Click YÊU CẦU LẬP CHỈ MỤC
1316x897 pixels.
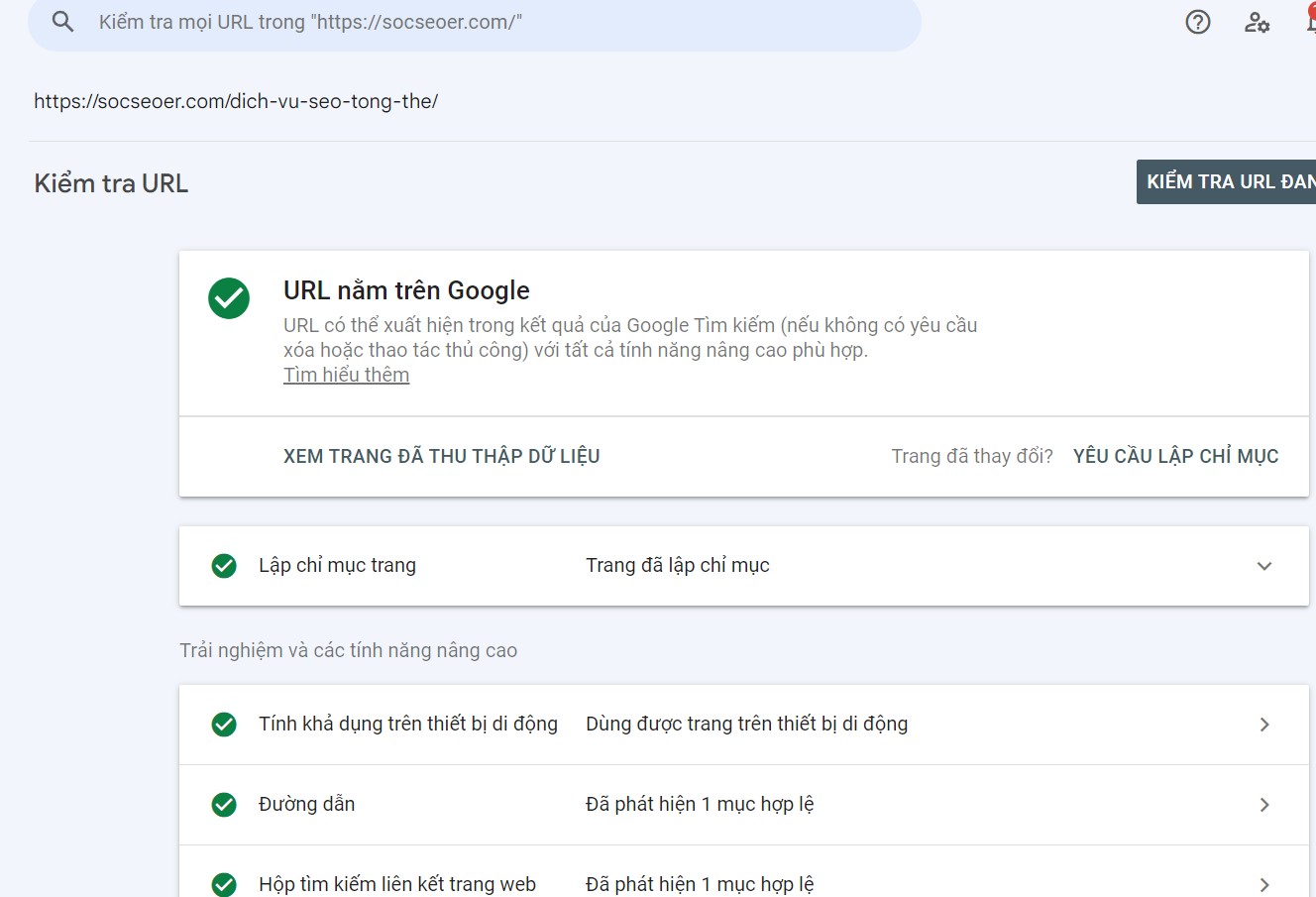pos(1175,456)
